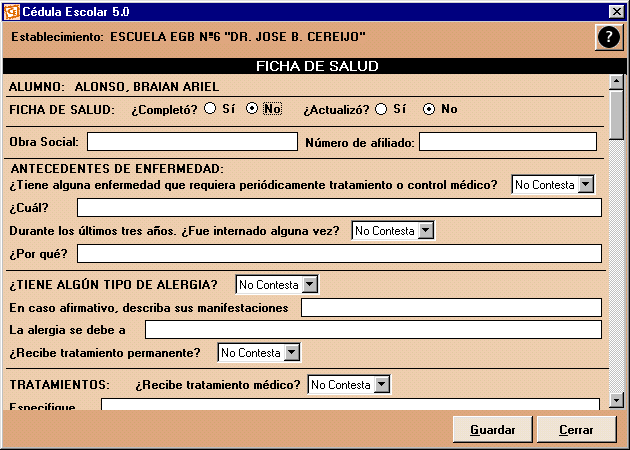Viewport: 630px width, 450px height.
Task: Click the TRATAMIENTOS label
Action: pos(59,385)
